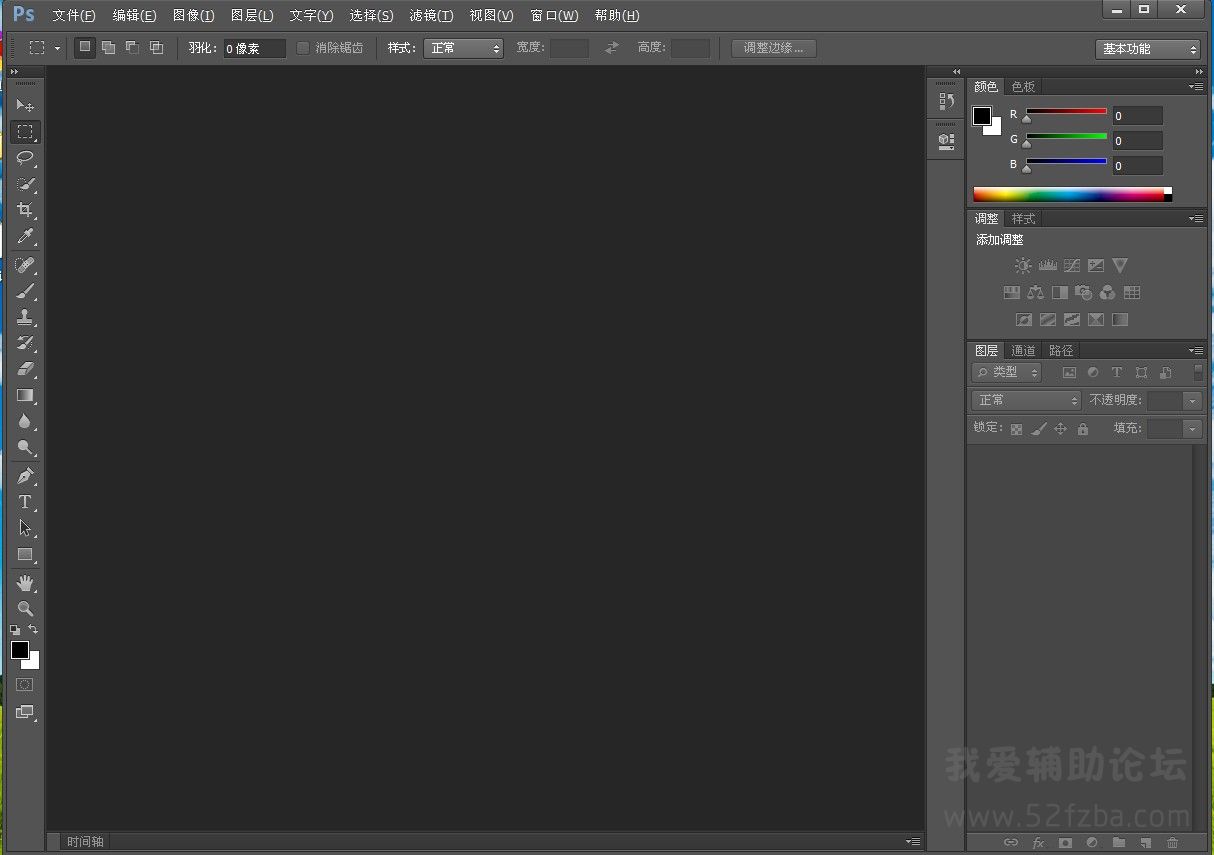Reset to default colors mini icon
Viewport: 1214px width, 855px height.
[x=15, y=630]
